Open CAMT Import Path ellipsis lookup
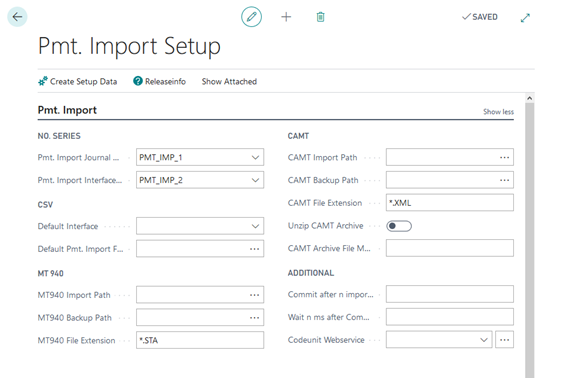This screenshot has height=378, width=573. coord(505,157)
